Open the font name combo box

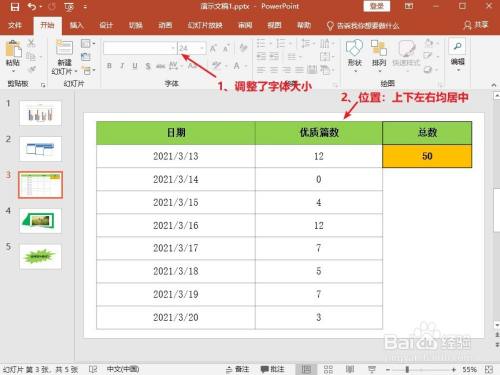140,48
